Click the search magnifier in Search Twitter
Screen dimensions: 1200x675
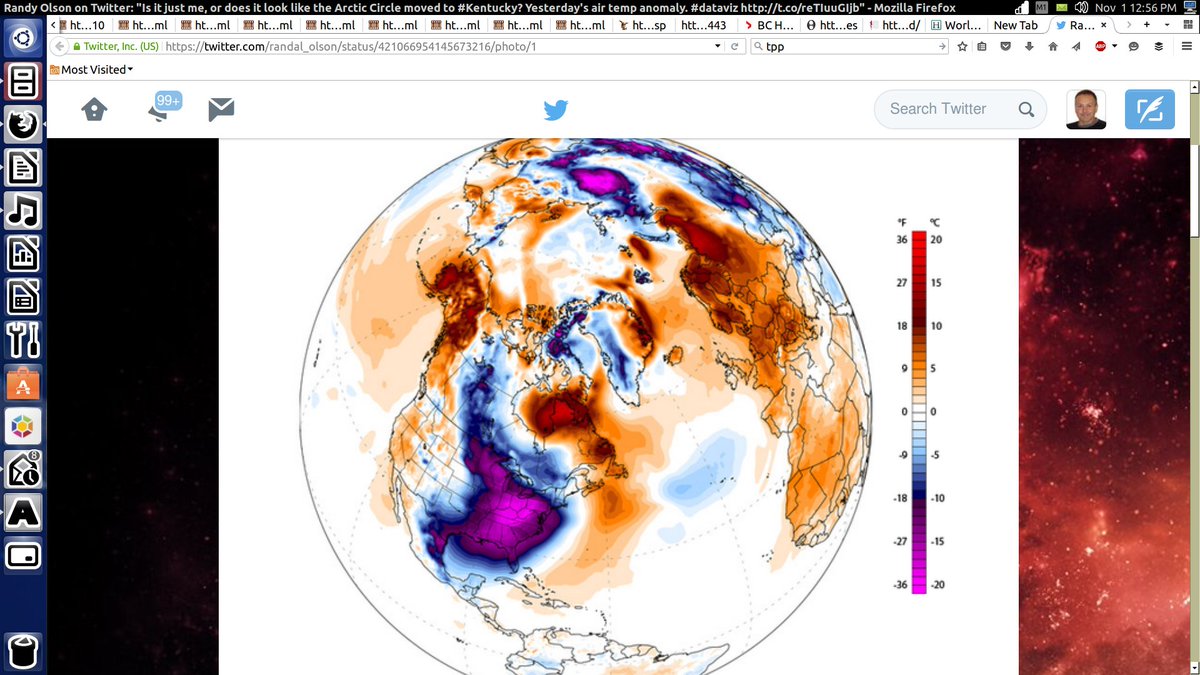coord(1026,110)
